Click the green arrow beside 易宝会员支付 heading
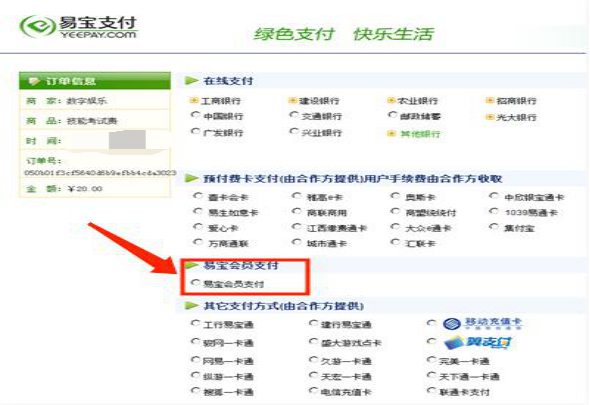Screen dimensions: 590x405 192,265
